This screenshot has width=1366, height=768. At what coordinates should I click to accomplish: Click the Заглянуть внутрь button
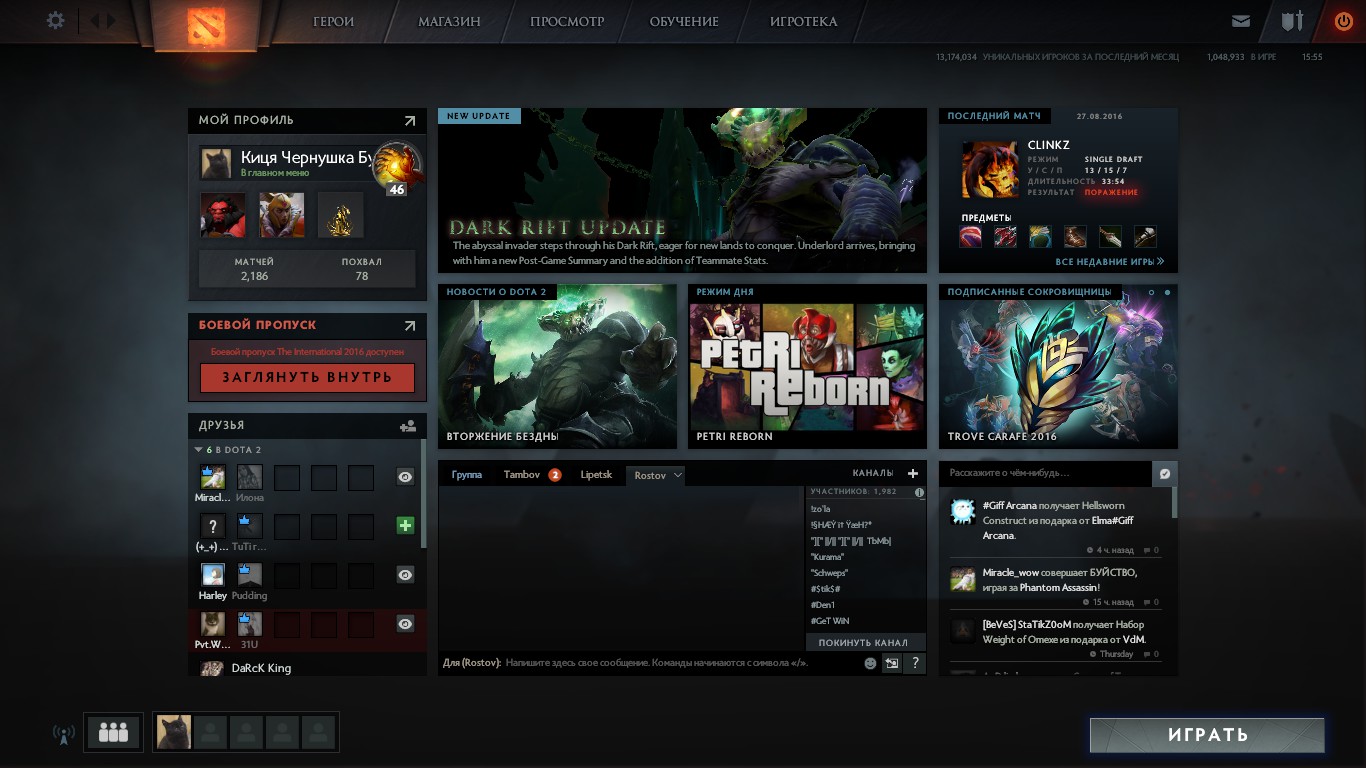click(307, 378)
